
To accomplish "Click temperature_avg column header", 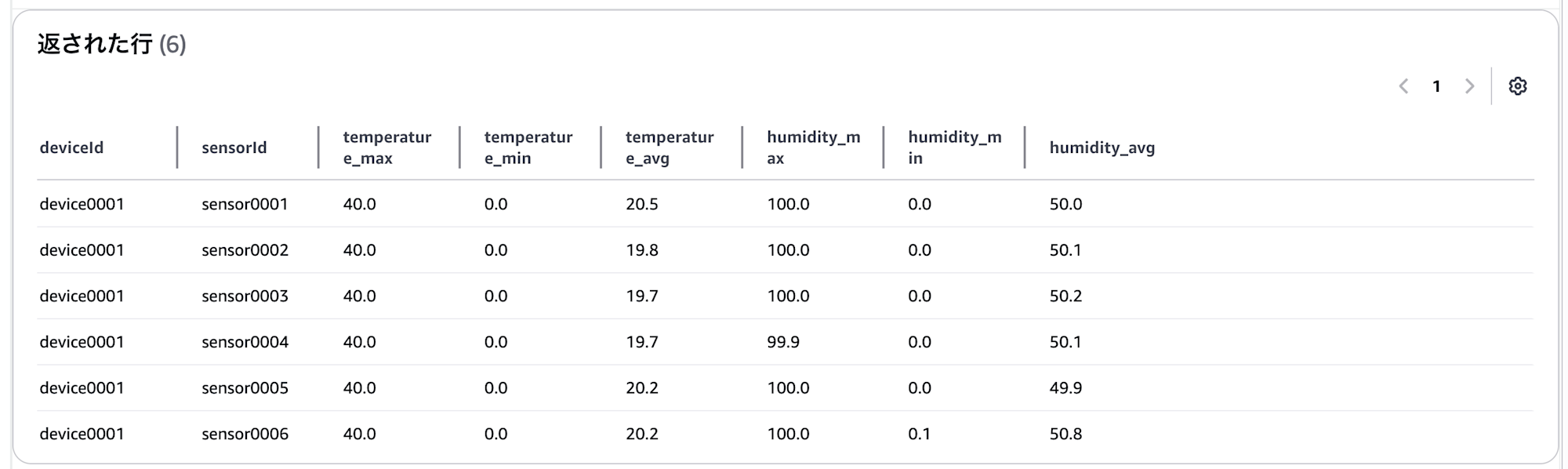I will click(x=670, y=147).
